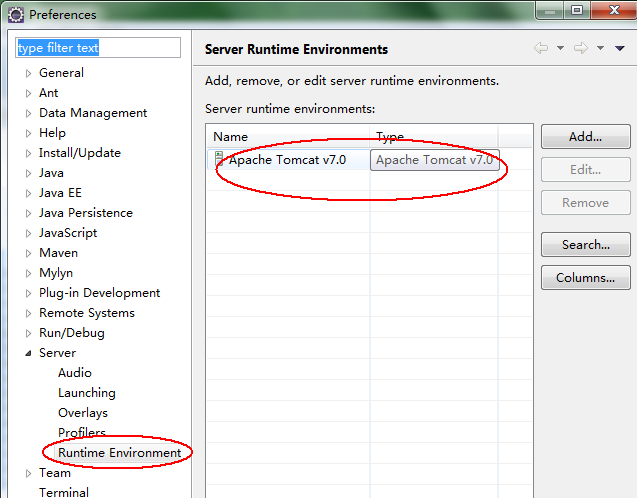Select the Terminal preferences category
Image resolution: width=637 pixels, height=498 pixels.
tap(64, 492)
